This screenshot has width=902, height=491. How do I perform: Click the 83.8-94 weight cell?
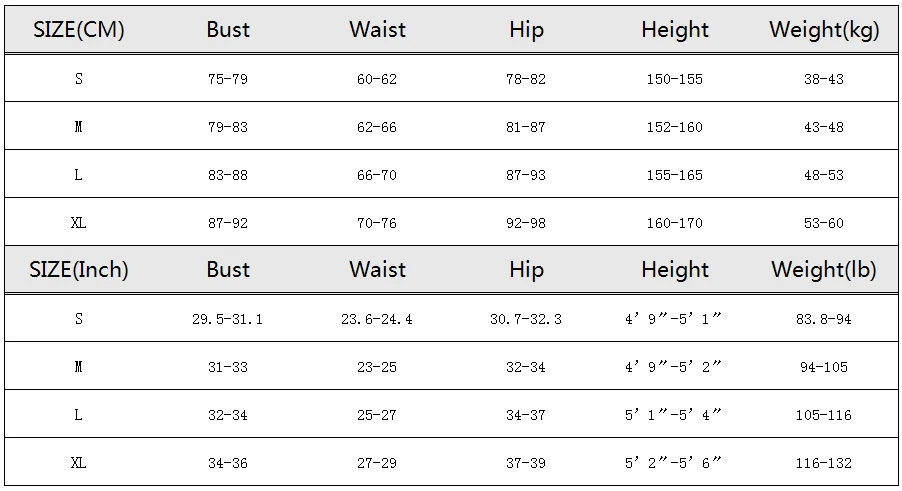pos(824,319)
